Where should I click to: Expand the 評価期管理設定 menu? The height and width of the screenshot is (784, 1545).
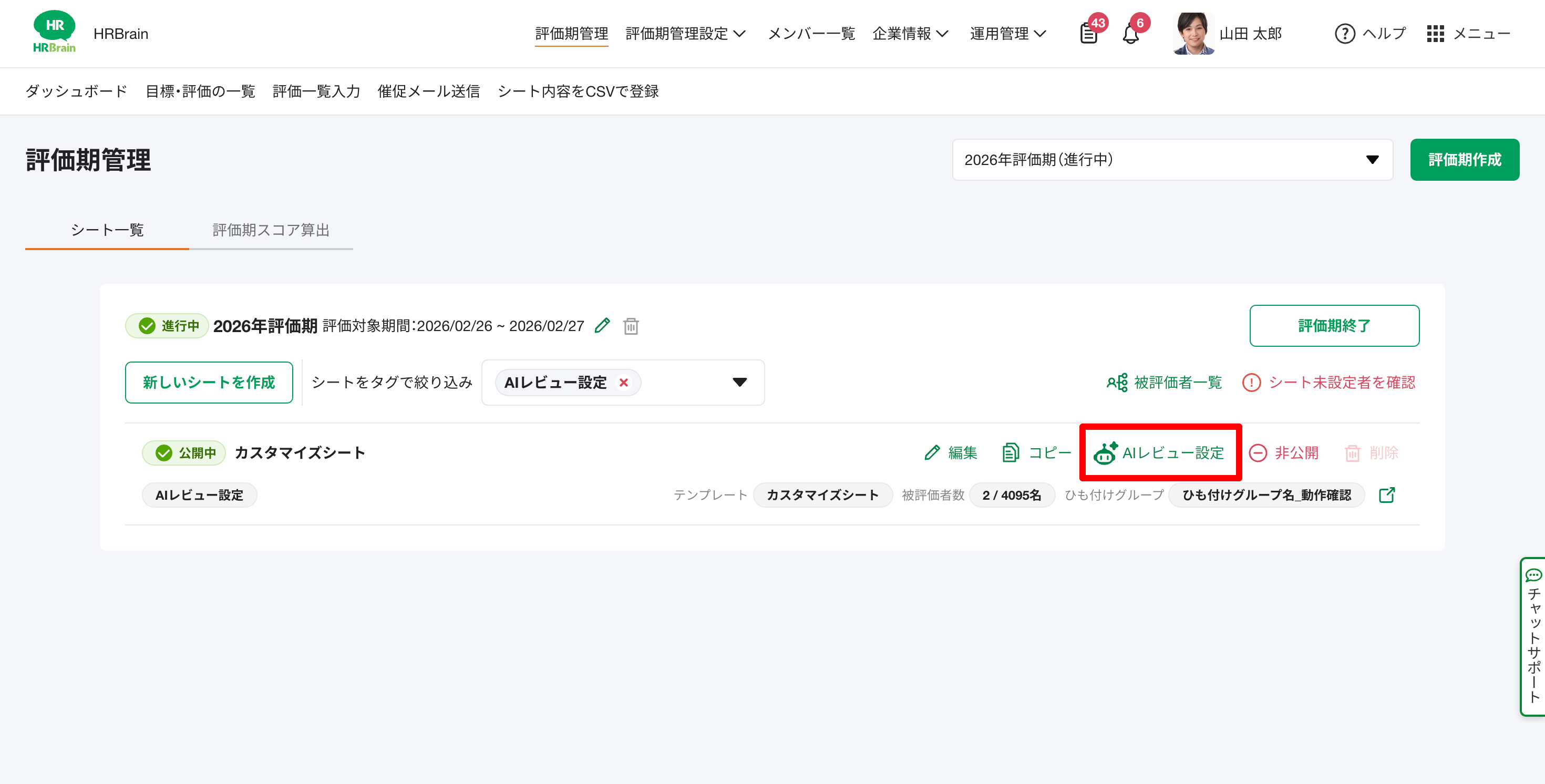click(685, 34)
